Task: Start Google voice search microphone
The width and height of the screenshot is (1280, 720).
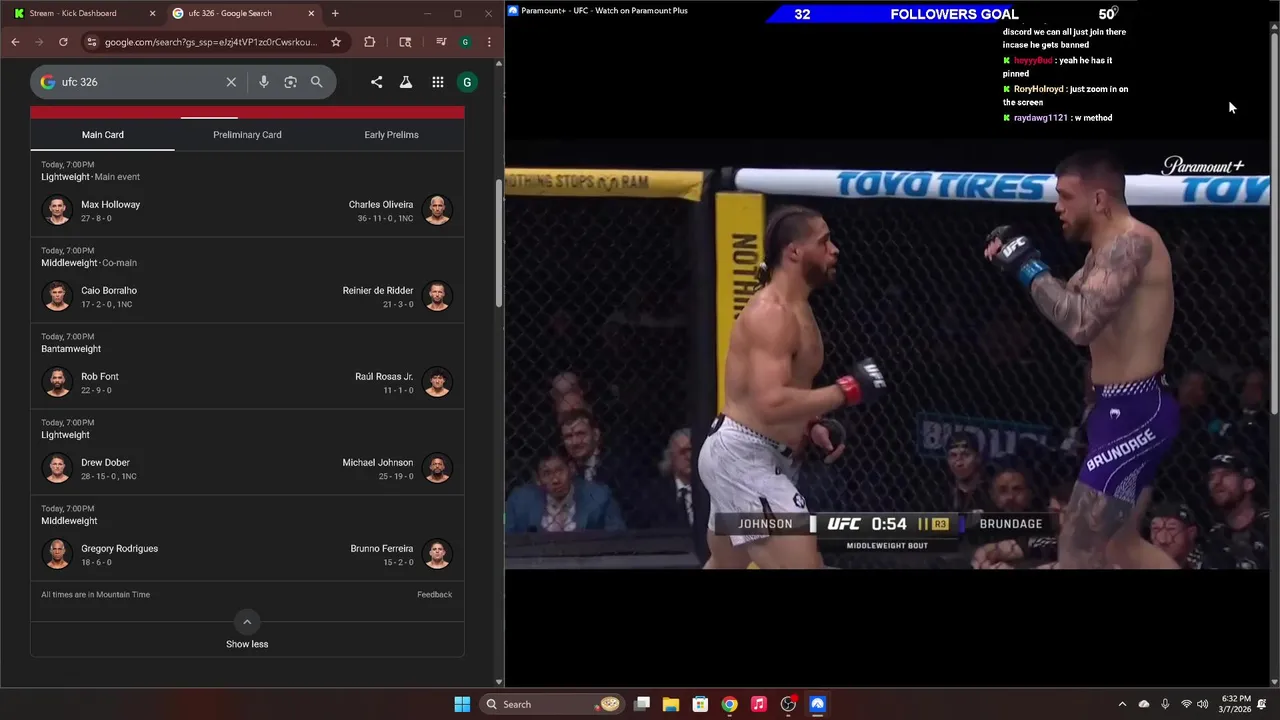Action: pyautogui.click(x=264, y=82)
